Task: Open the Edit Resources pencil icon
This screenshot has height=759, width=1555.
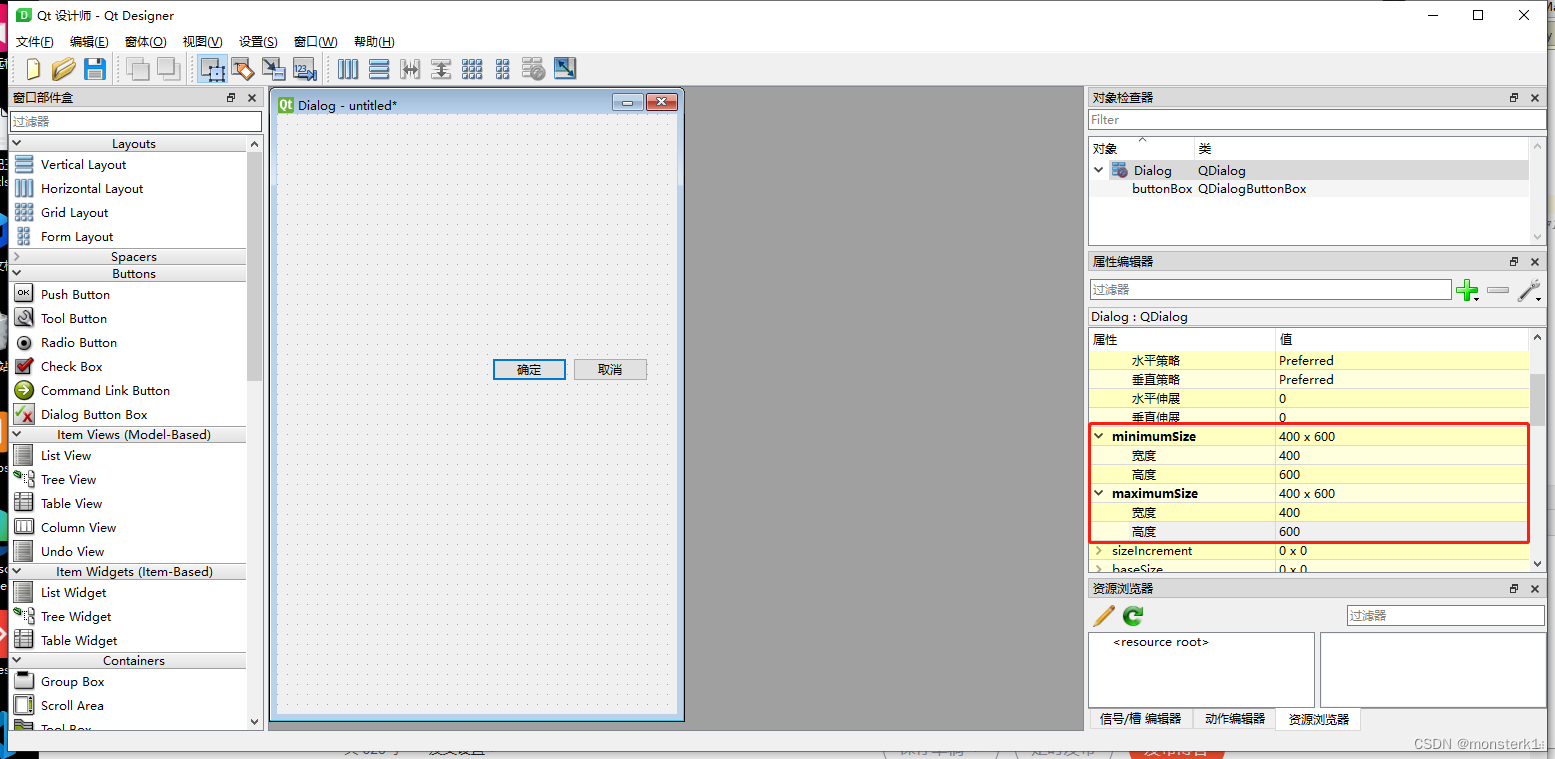Action: click(x=1103, y=616)
